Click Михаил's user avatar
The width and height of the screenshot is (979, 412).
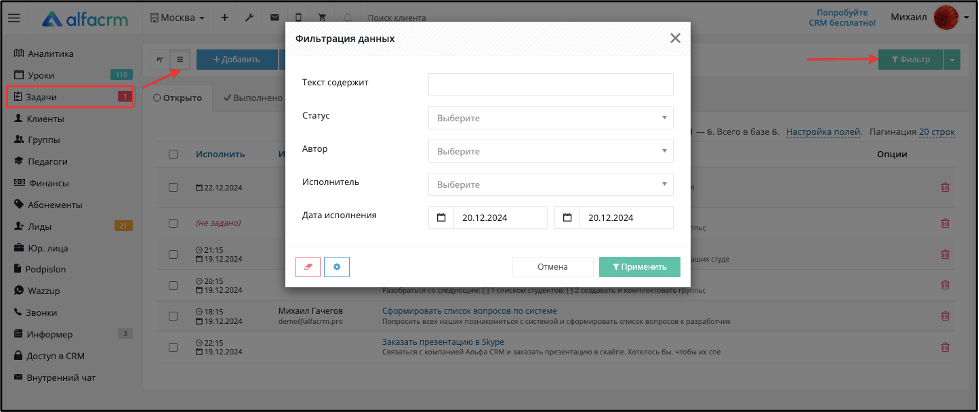(946, 18)
